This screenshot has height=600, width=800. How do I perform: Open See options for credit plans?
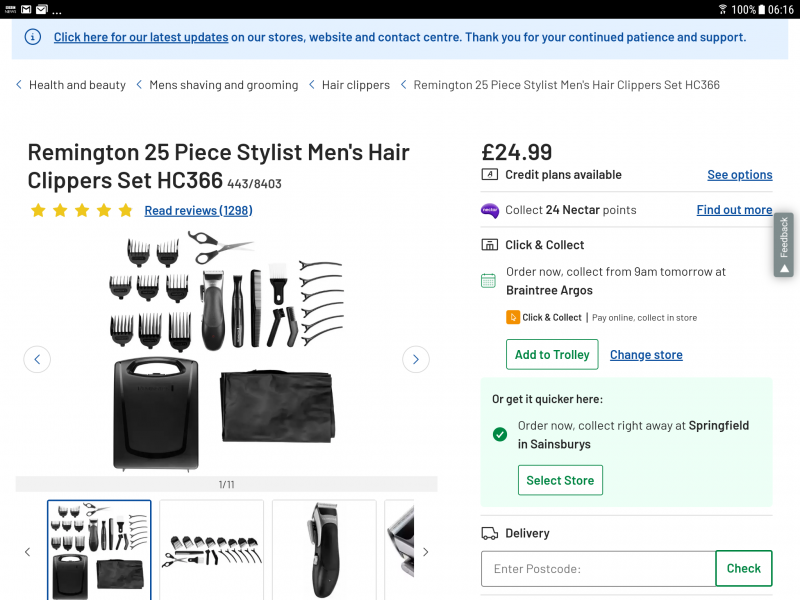[x=739, y=175]
